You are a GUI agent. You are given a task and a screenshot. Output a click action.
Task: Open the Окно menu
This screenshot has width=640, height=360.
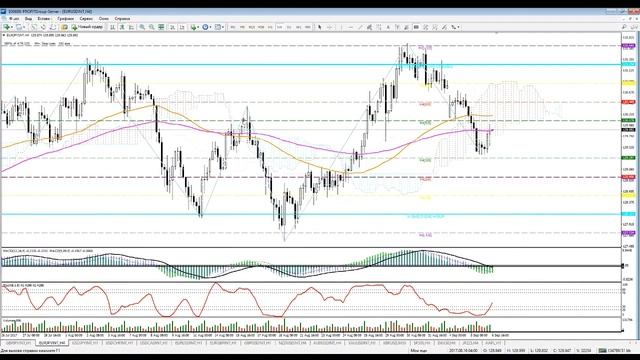point(104,19)
